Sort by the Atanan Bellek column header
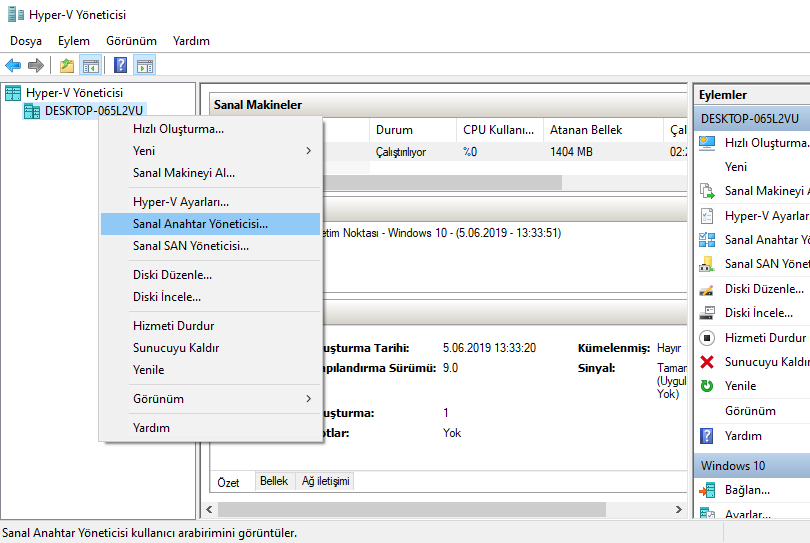 click(603, 130)
